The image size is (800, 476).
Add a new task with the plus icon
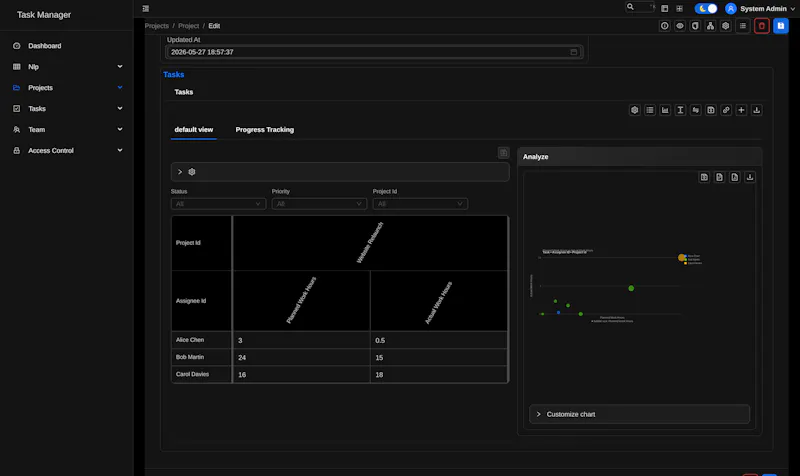(x=741, y=110)
